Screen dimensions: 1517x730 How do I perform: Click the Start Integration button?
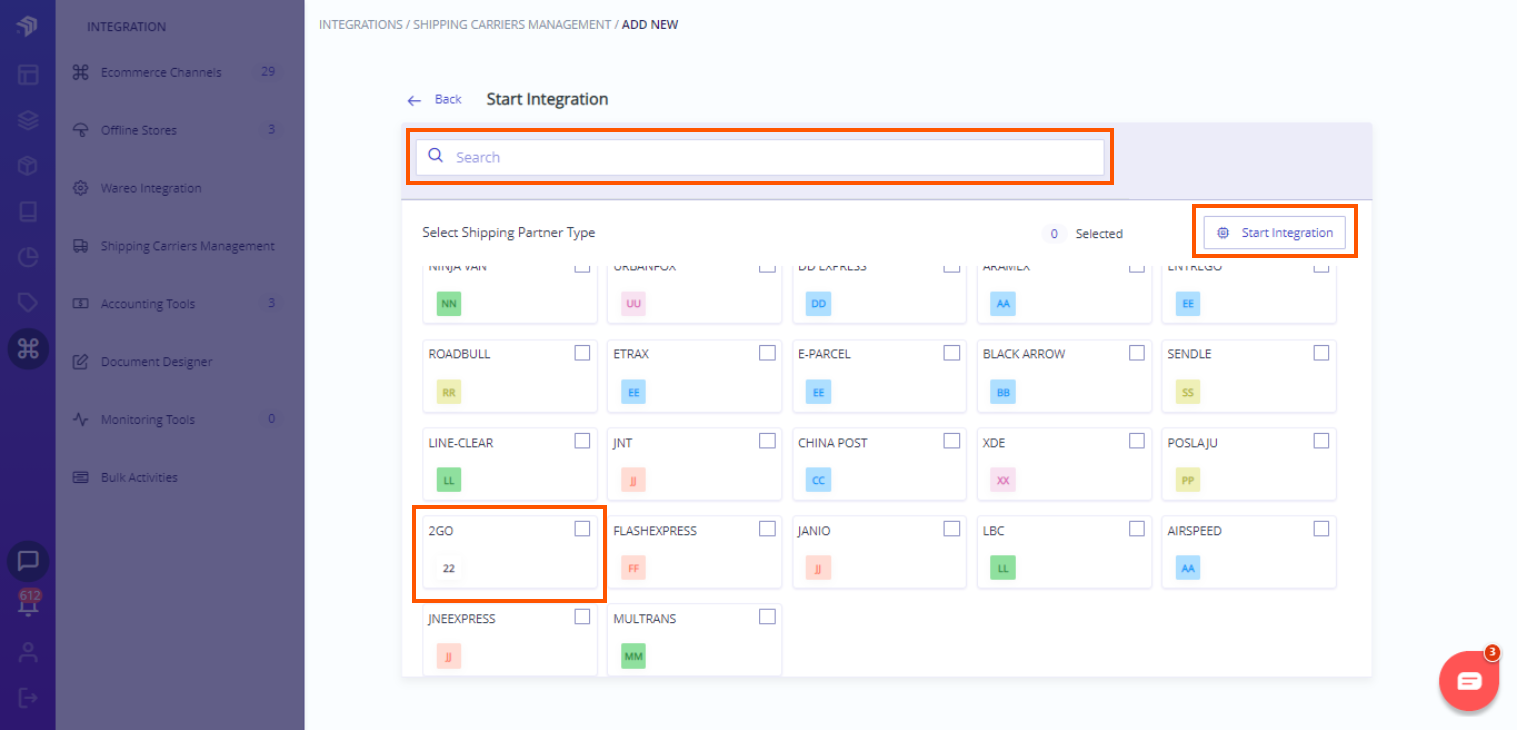1275,233
